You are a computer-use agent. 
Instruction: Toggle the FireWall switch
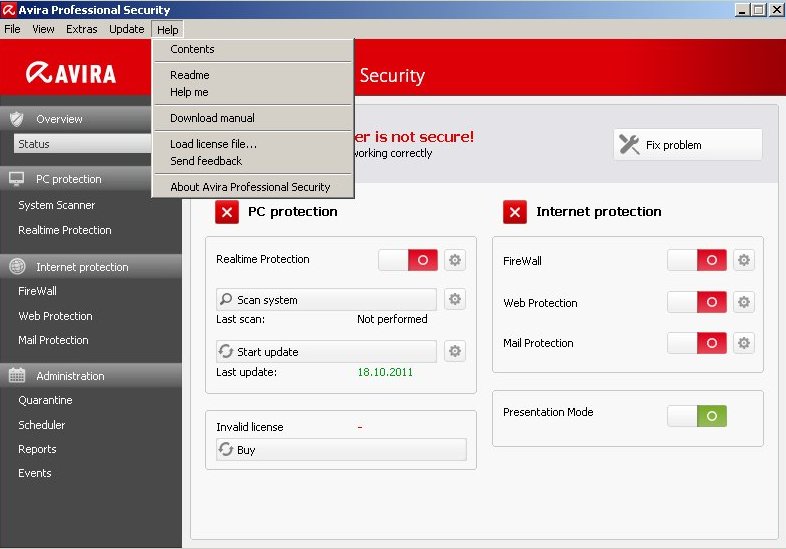coord(697,260)
